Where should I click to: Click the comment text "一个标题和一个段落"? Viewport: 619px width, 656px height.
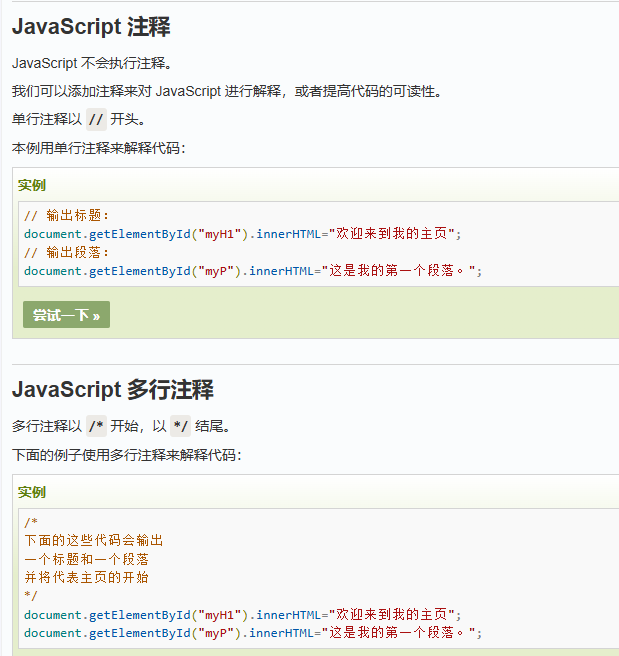pyautogui.click(x=87, y=559)
